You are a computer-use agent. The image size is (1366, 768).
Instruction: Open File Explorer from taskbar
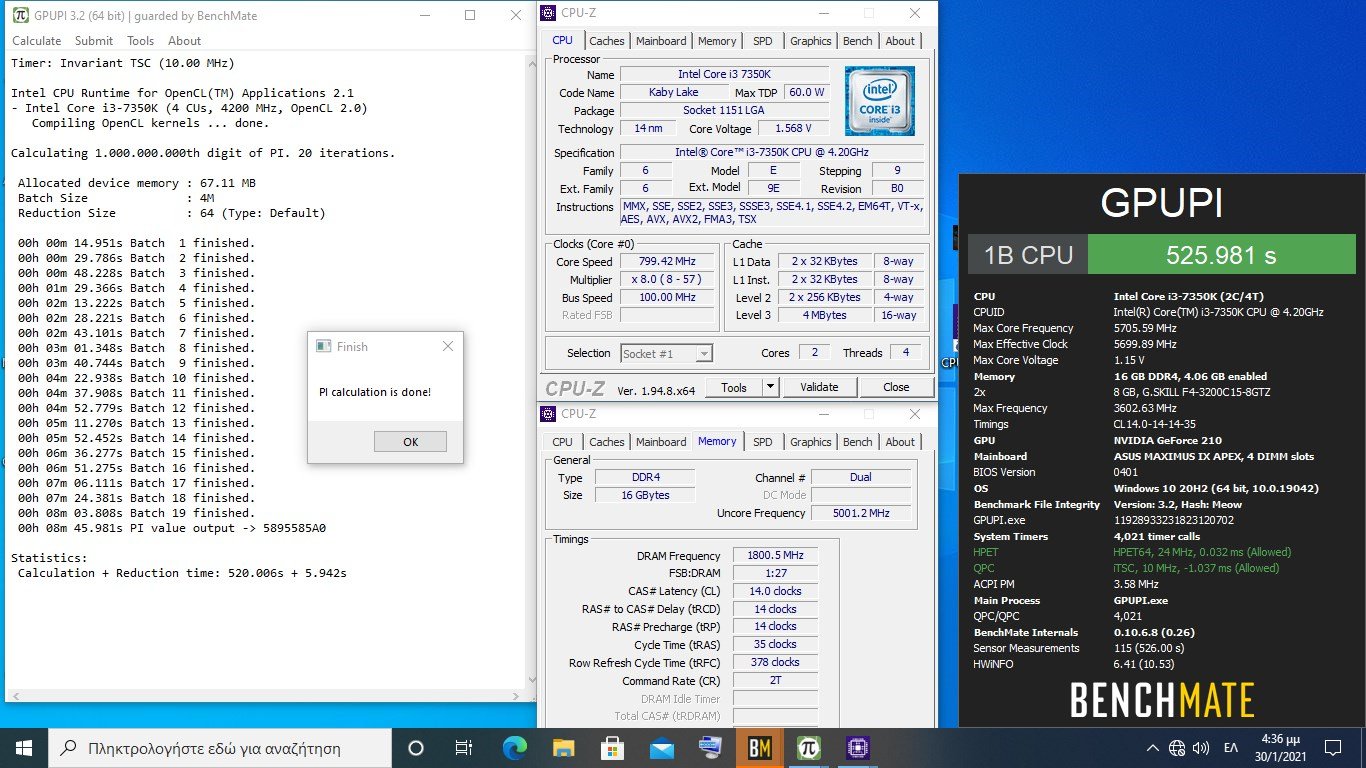point(563,748)
